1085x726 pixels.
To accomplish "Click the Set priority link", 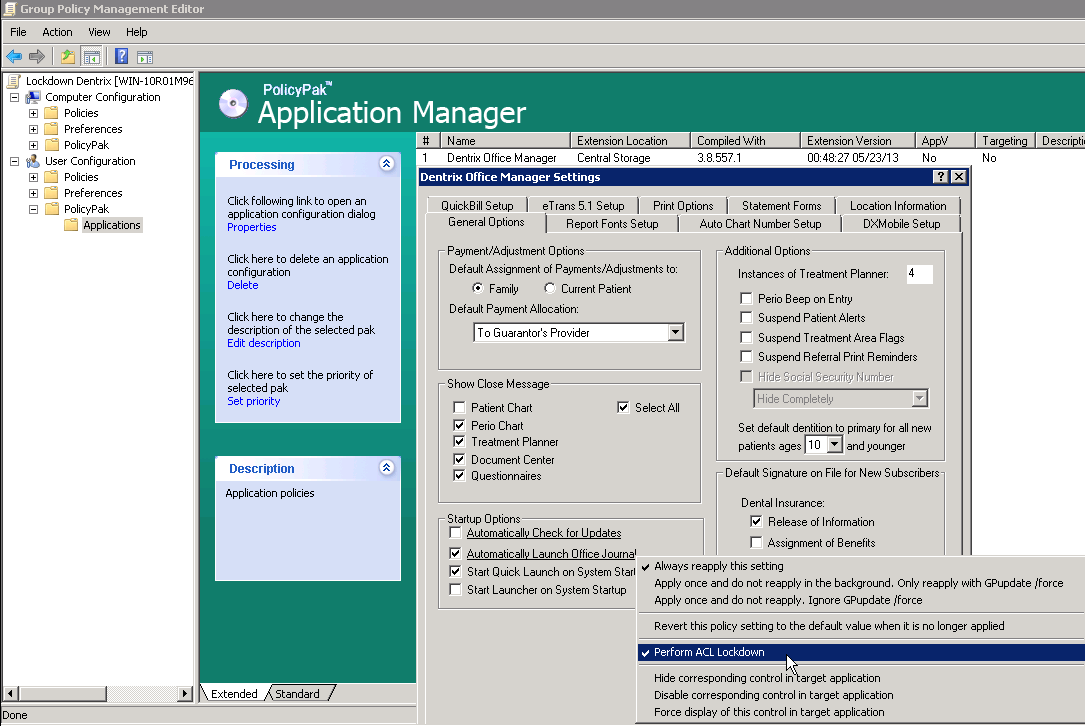I will pyautogui.click(x=253, y=401).
